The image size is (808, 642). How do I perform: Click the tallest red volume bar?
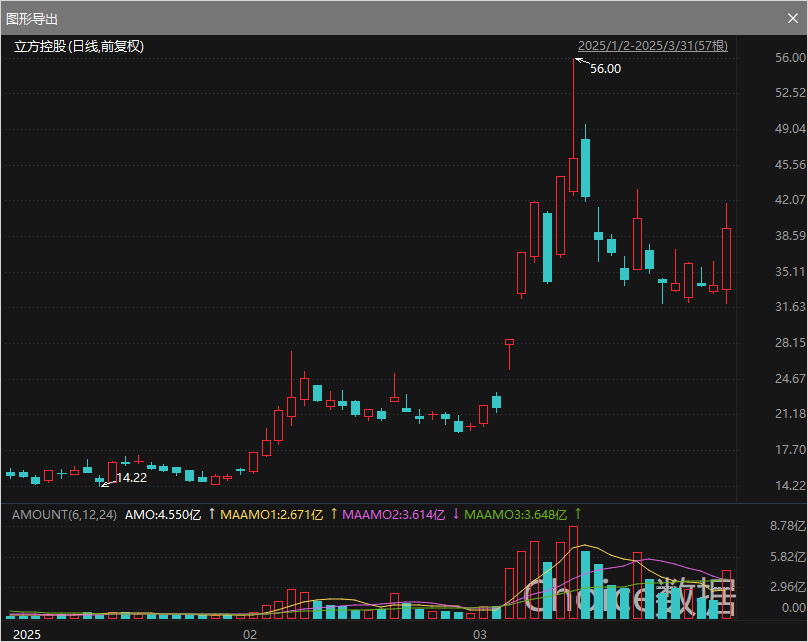574,572
